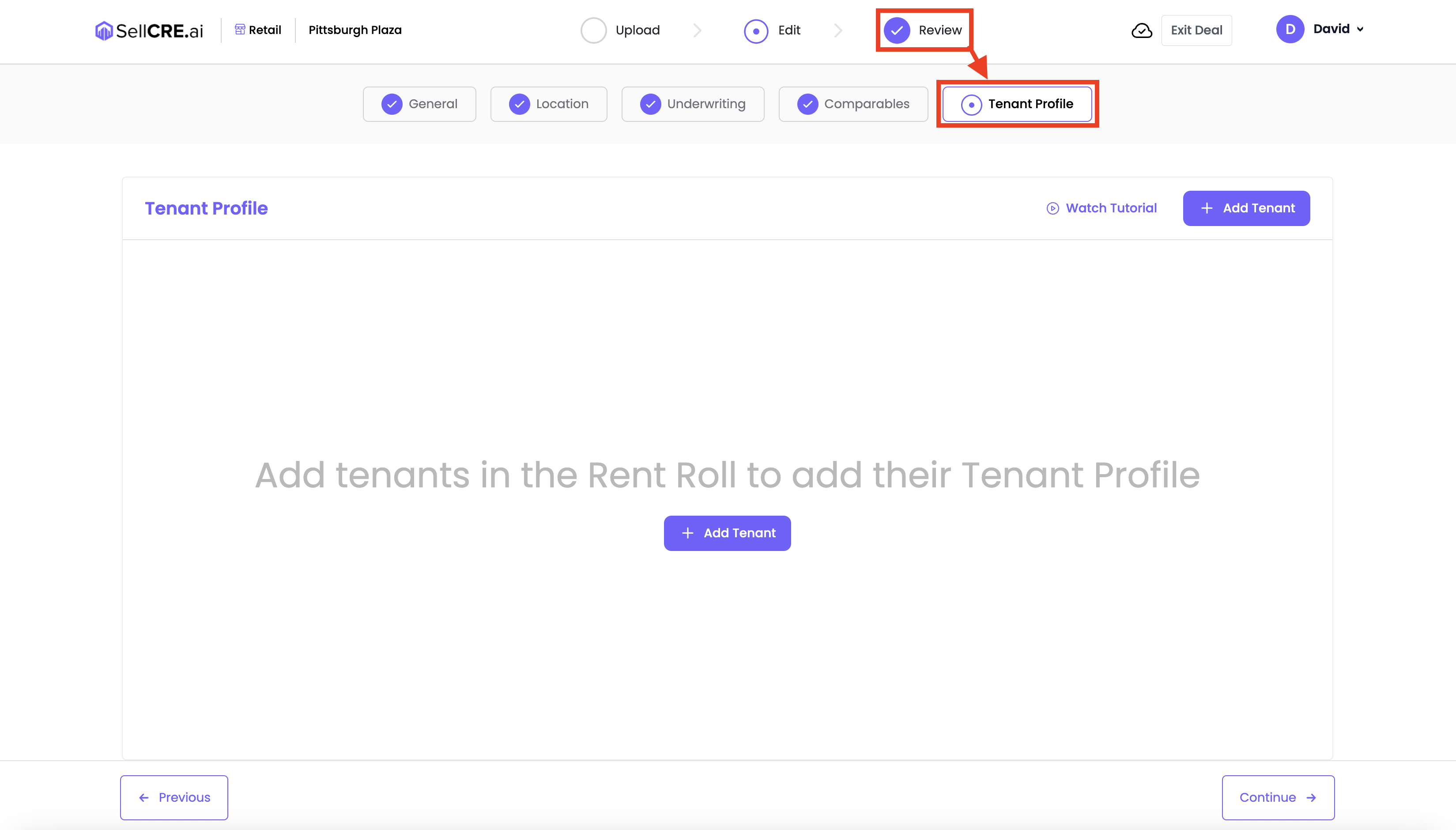Click the checkmark icon on General tab
Viewport: 1456px width, 830px height.
coord(392,104)
